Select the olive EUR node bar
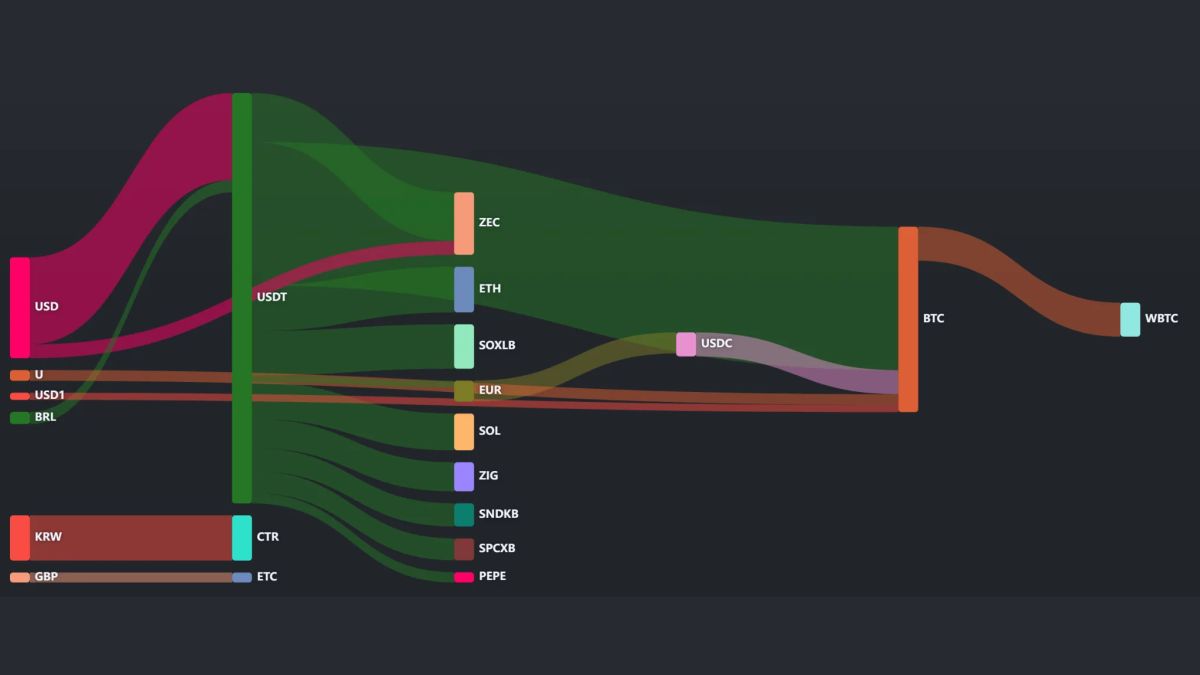The image size is (1200, 675). pos(464,391)
